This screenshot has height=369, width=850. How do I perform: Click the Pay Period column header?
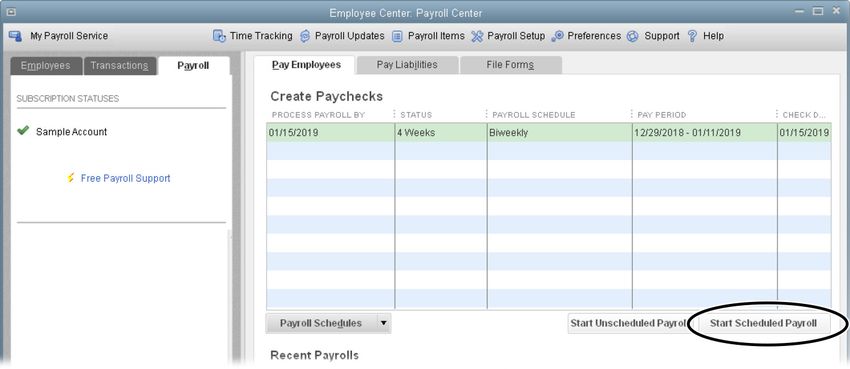[x=661, y=115]
